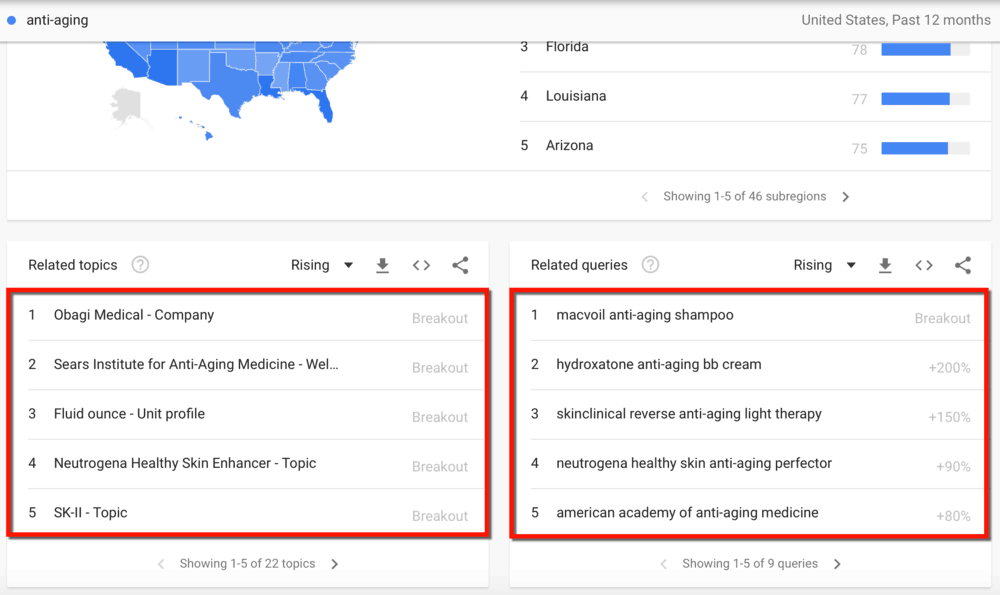The height and width of the screenshot is (595, 1000).
Task: Show next page of subregions
Action: tap(846, 196)
